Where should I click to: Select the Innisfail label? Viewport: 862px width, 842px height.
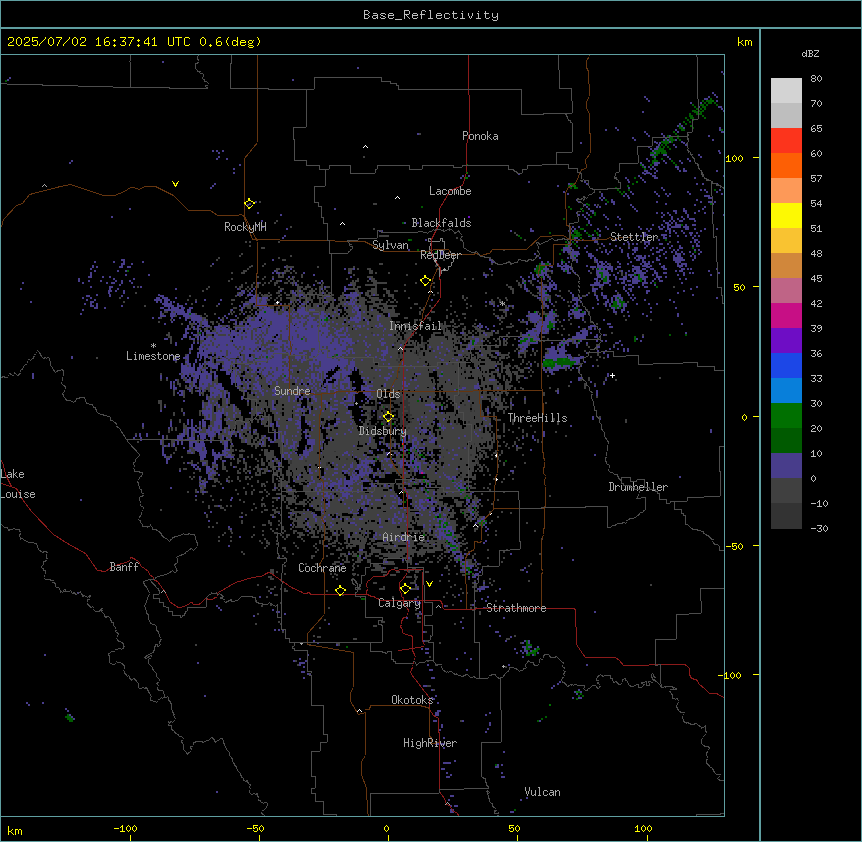coord(415,326)
